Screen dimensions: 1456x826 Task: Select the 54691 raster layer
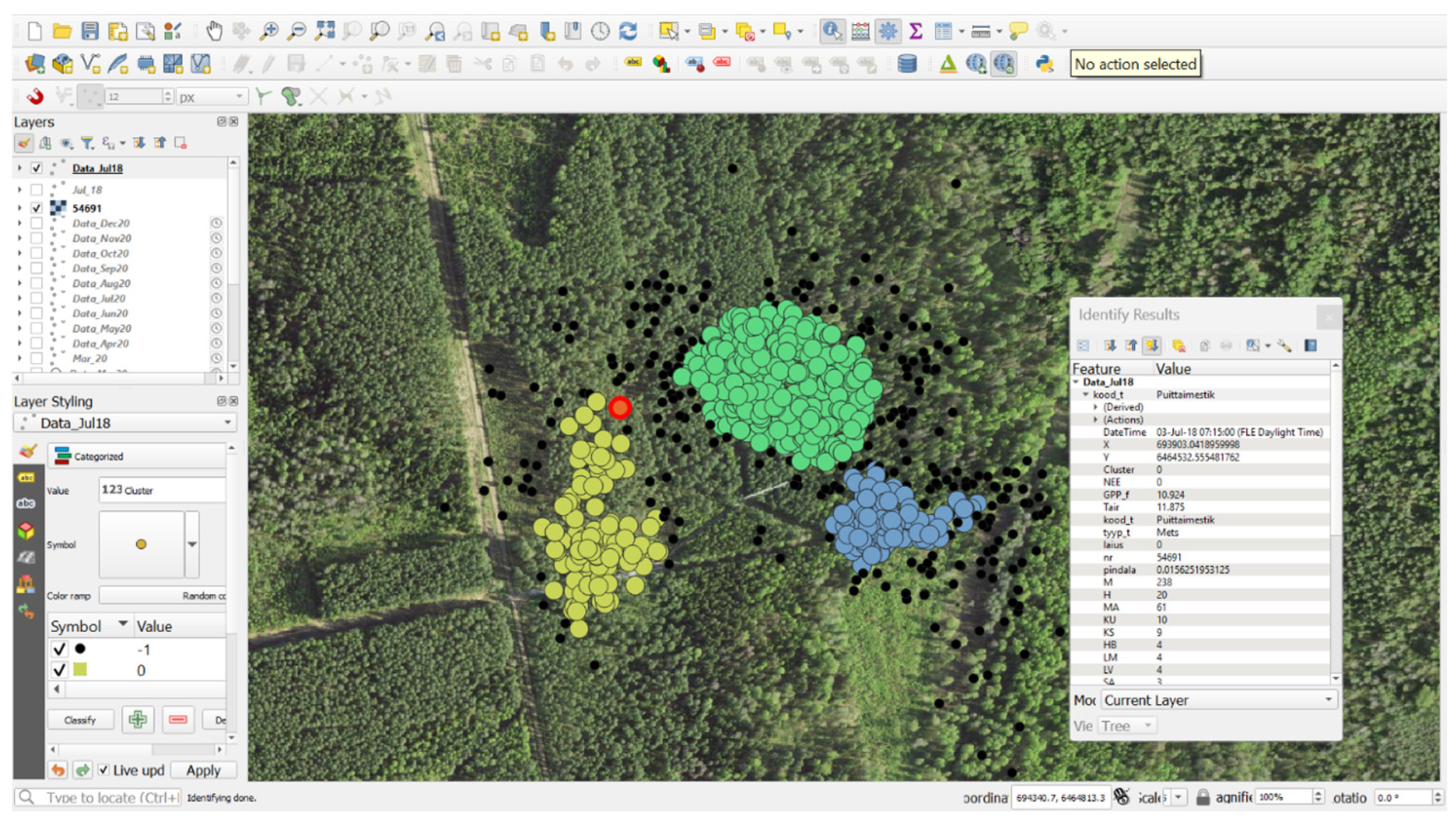[86, 208]
